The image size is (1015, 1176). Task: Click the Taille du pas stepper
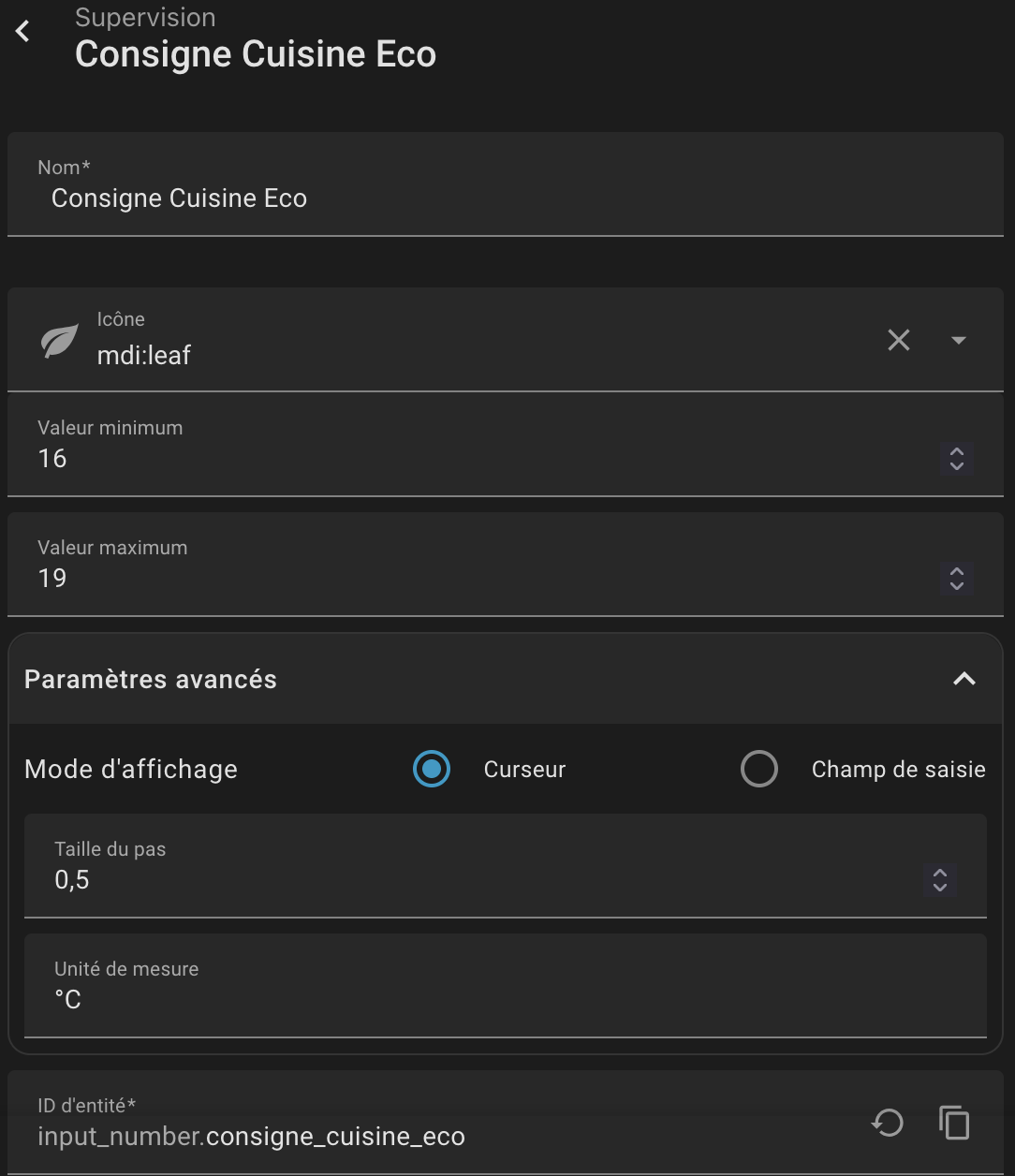click(x=939, y=880)
